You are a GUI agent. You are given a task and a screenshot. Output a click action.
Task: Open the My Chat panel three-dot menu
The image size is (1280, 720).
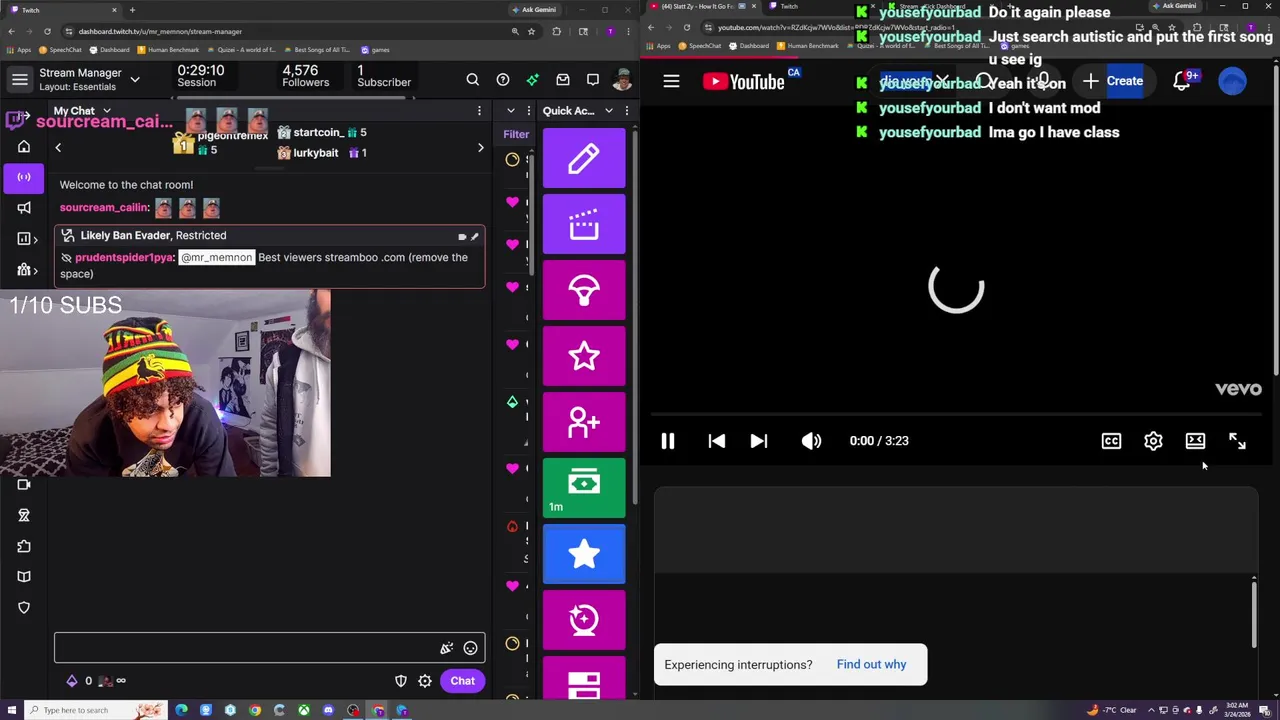[x=479, y=111]
